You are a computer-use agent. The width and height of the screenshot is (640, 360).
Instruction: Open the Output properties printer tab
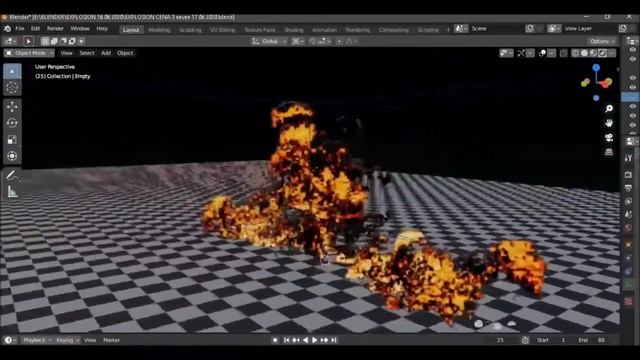629,188
